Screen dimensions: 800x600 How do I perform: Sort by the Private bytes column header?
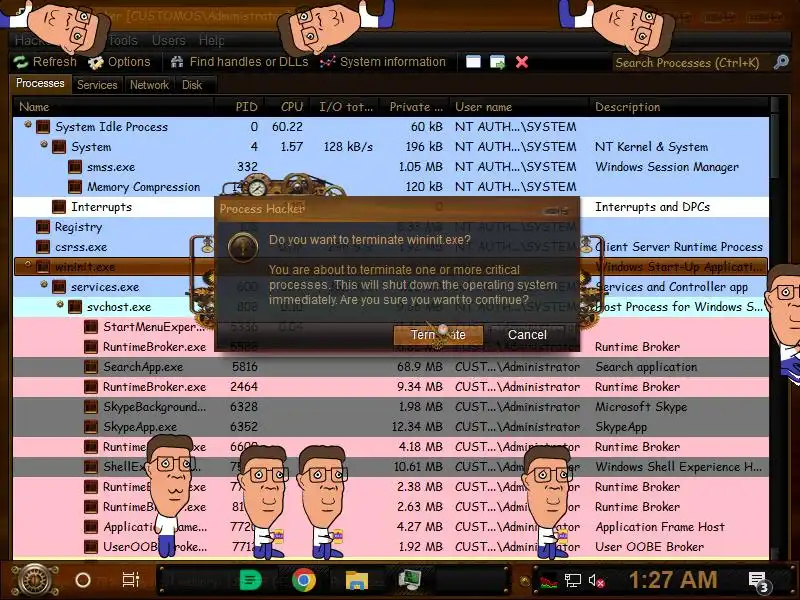click(415, 107)
